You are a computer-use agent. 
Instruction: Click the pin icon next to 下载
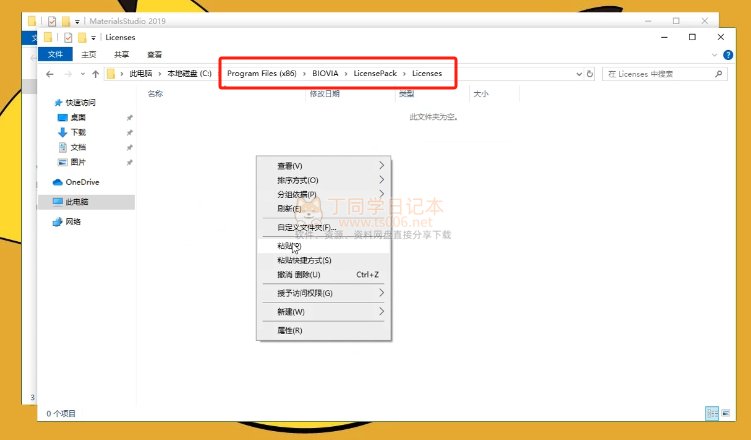click(x=129, y=133)
